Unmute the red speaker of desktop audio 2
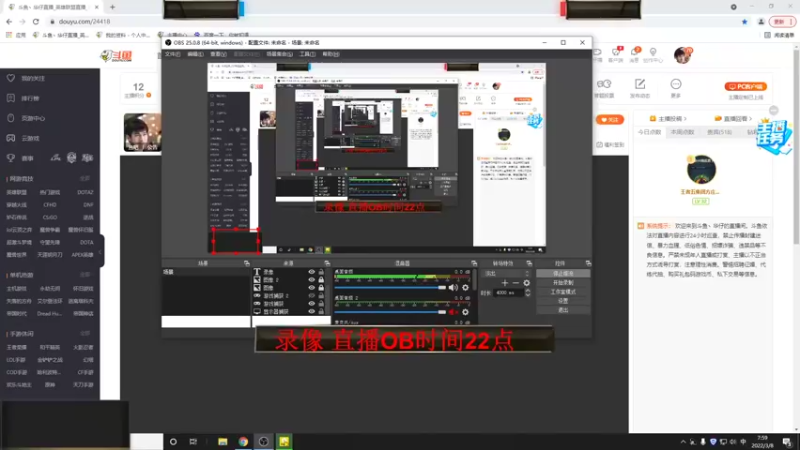 point(453,312)
